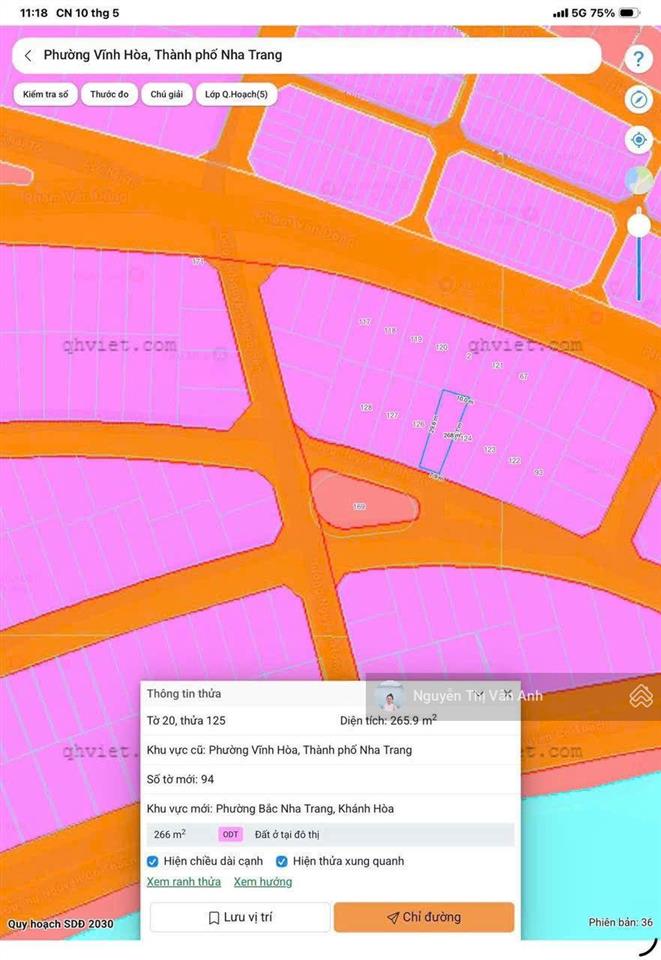Select parcel 118 on the map
This screenshot has width=661, height=960.
click(x=390, y=330)
